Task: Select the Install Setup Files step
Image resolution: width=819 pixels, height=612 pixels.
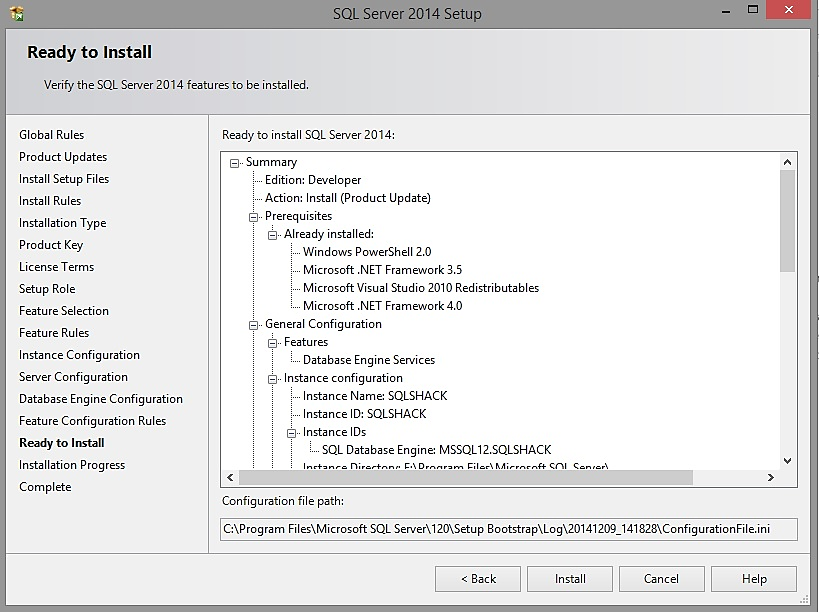Action: 64,179
